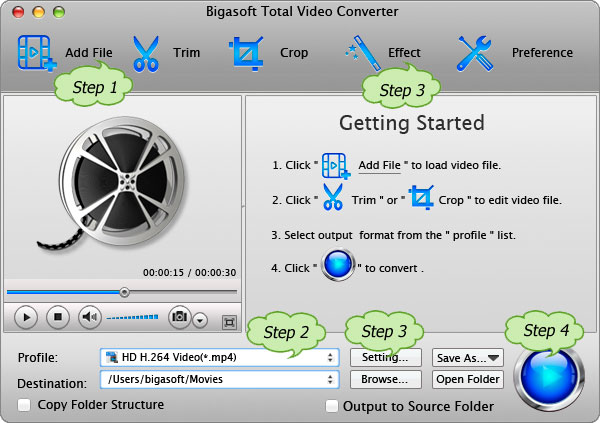Click the playback progress slider handle

tap(124, 292)
